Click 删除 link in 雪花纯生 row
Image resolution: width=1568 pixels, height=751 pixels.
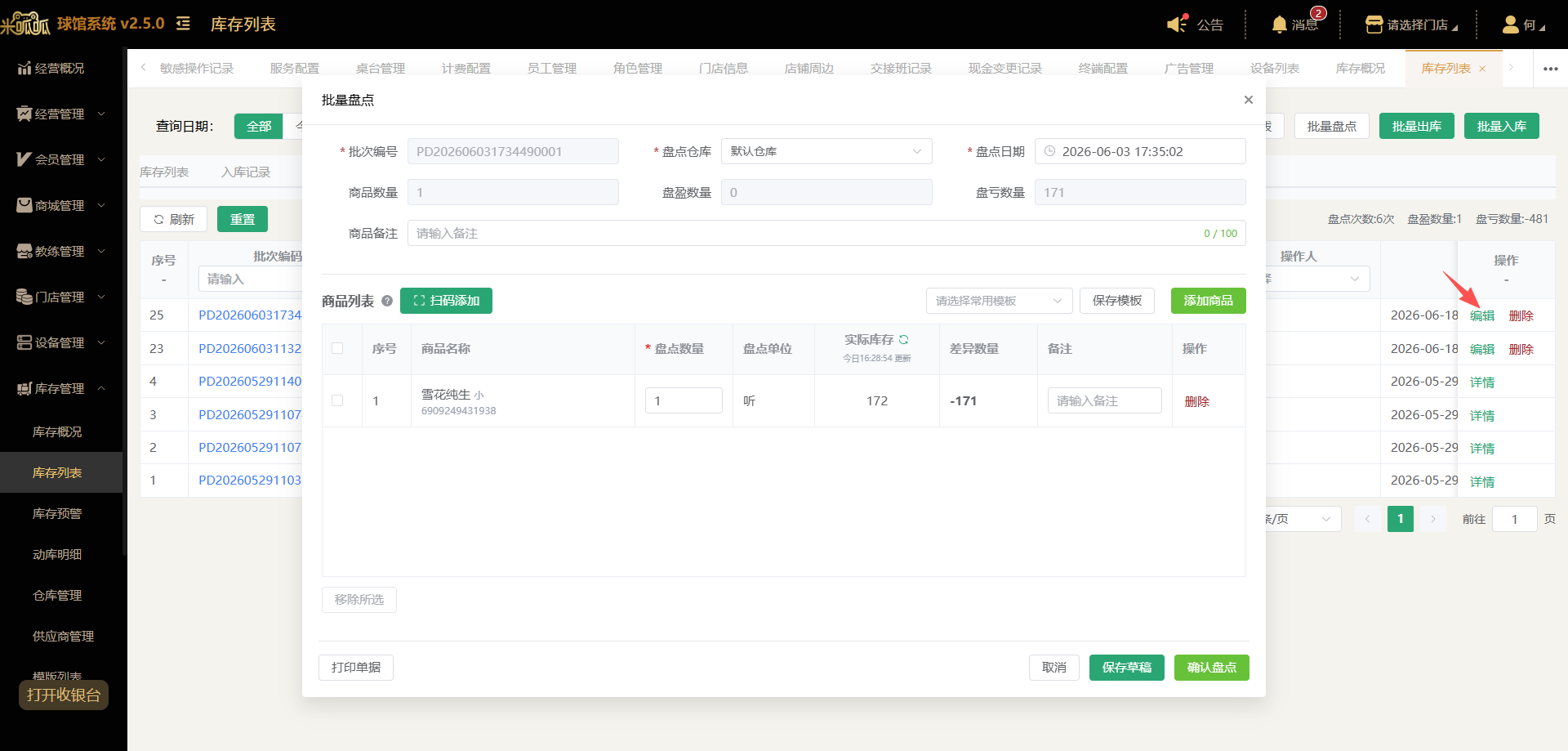pos(1196,401)
